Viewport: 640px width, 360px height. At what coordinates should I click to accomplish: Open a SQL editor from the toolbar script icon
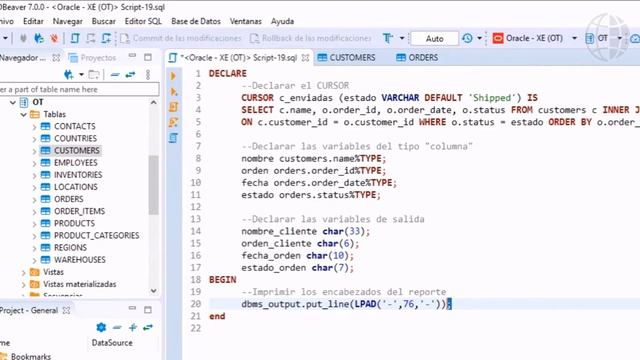pyautogui.click(x=75, y=38)
